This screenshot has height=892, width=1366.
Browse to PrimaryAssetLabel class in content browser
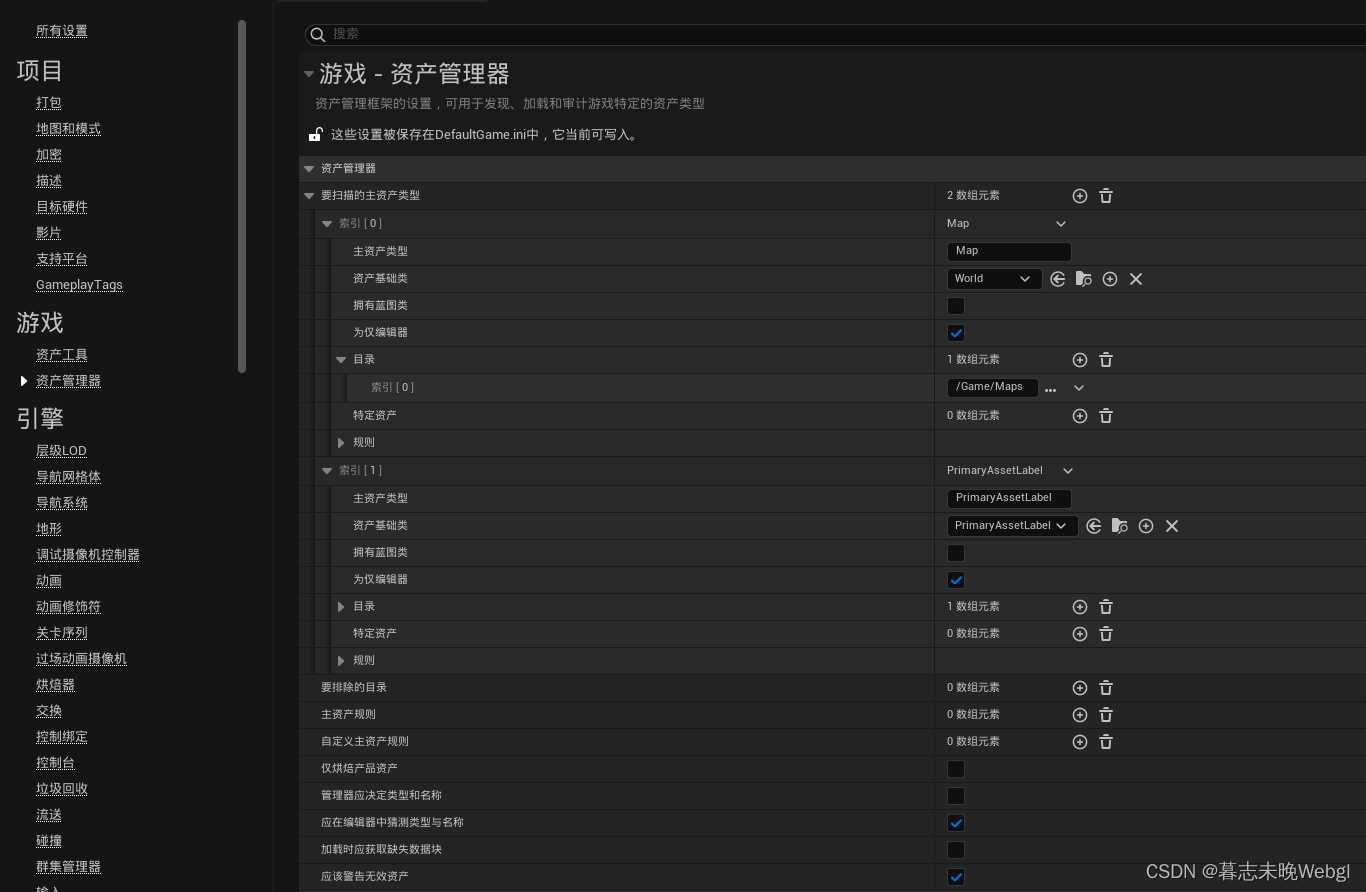[x=1120, y=526]
